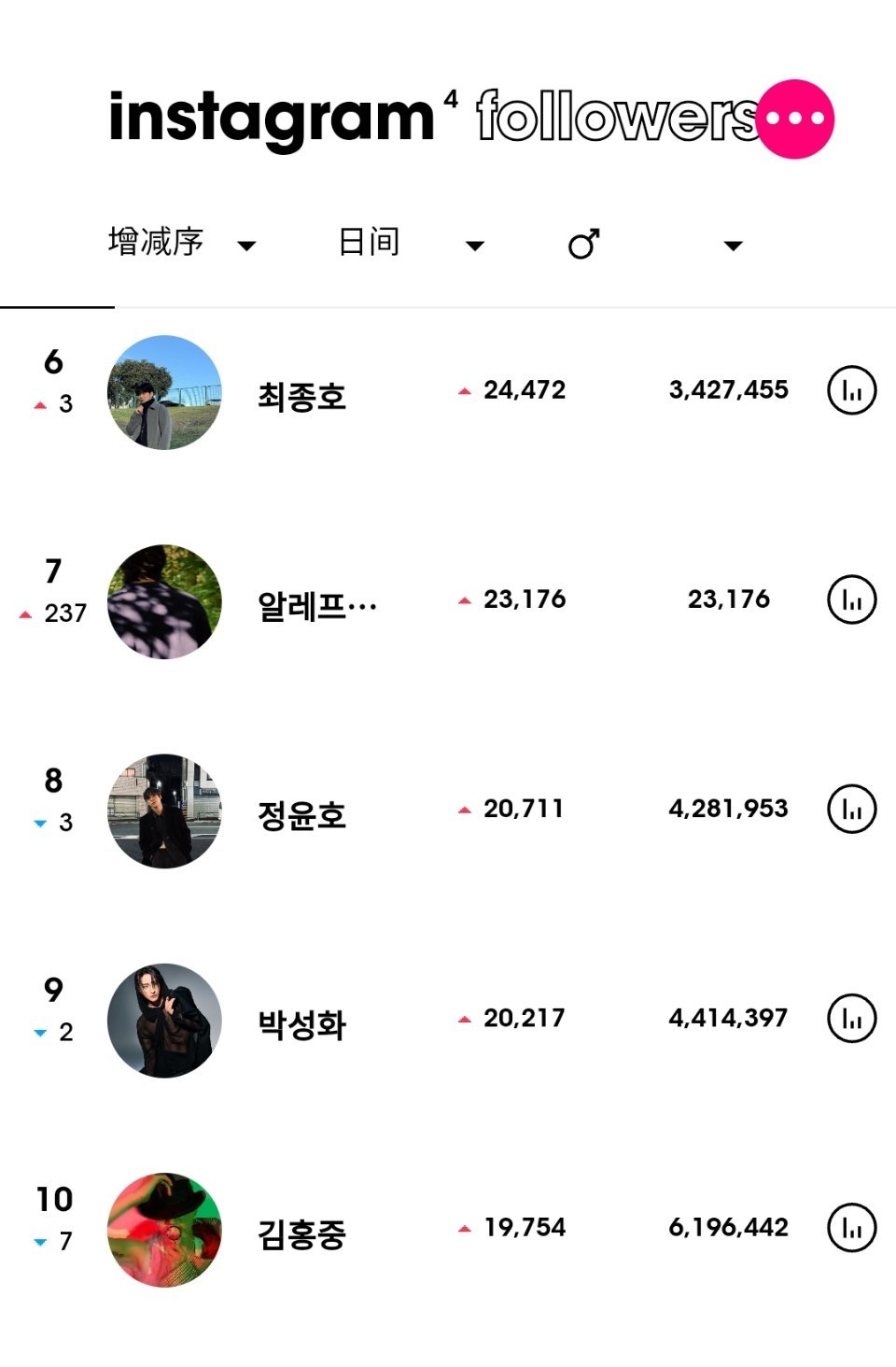Open the chart icon for 김홍중

click(851, 1227)
